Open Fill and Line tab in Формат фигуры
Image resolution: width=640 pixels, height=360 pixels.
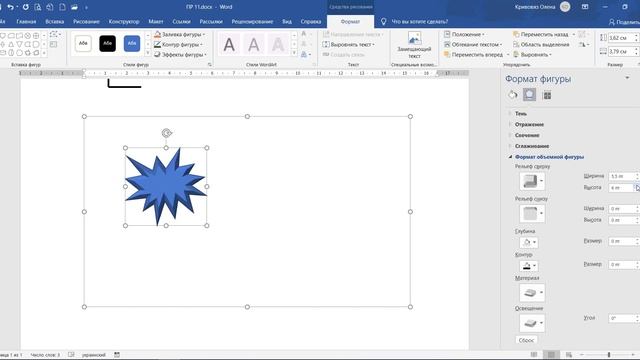click(513, 95)
